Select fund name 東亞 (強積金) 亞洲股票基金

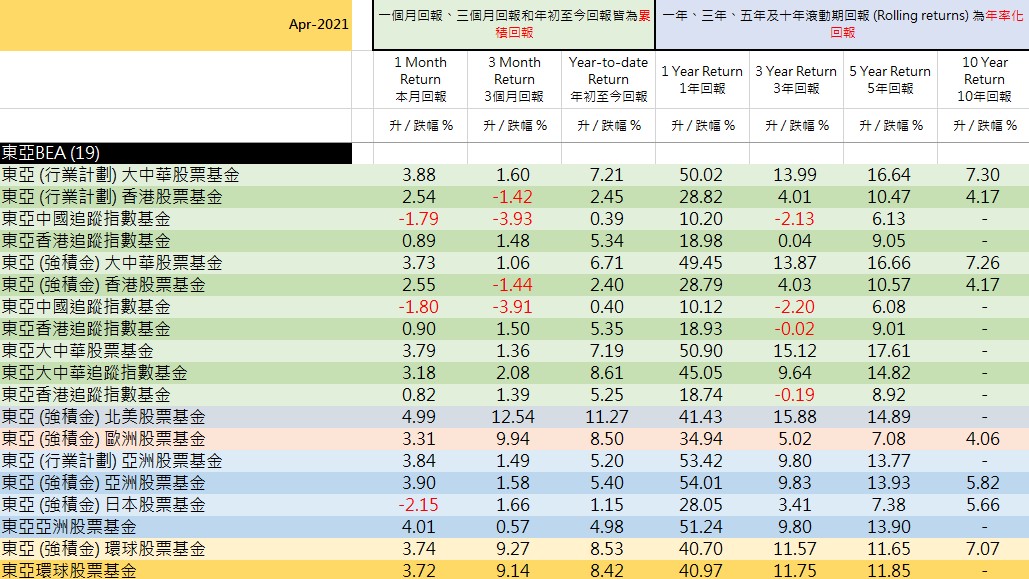(104, 483)
